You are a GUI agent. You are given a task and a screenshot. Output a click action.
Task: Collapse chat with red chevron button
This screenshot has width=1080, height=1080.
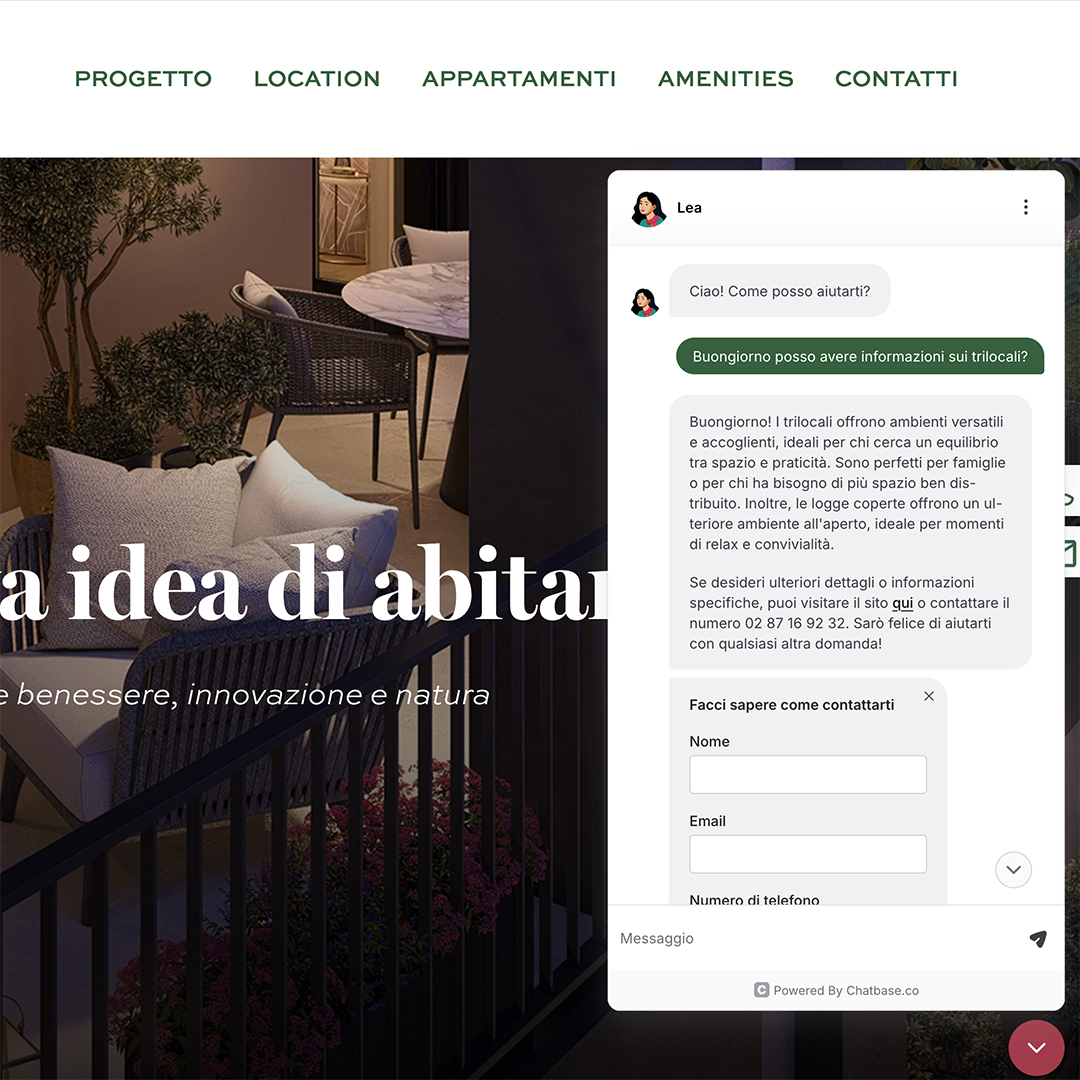(x=1037, y=1048)
